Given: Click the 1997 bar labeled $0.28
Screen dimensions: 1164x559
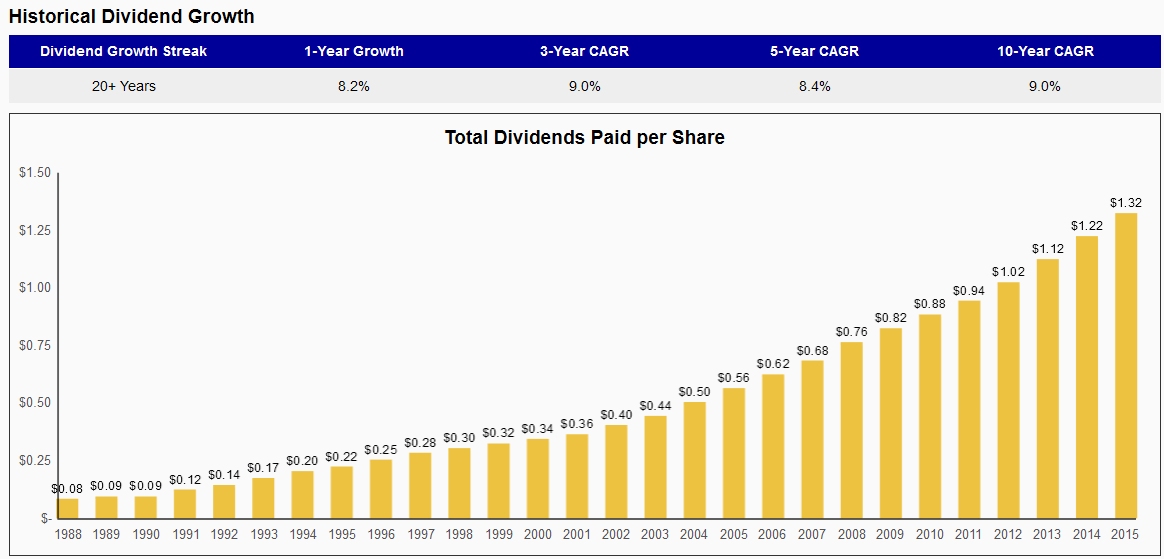Looking at the screenshot, I should (x=421, y=485).
